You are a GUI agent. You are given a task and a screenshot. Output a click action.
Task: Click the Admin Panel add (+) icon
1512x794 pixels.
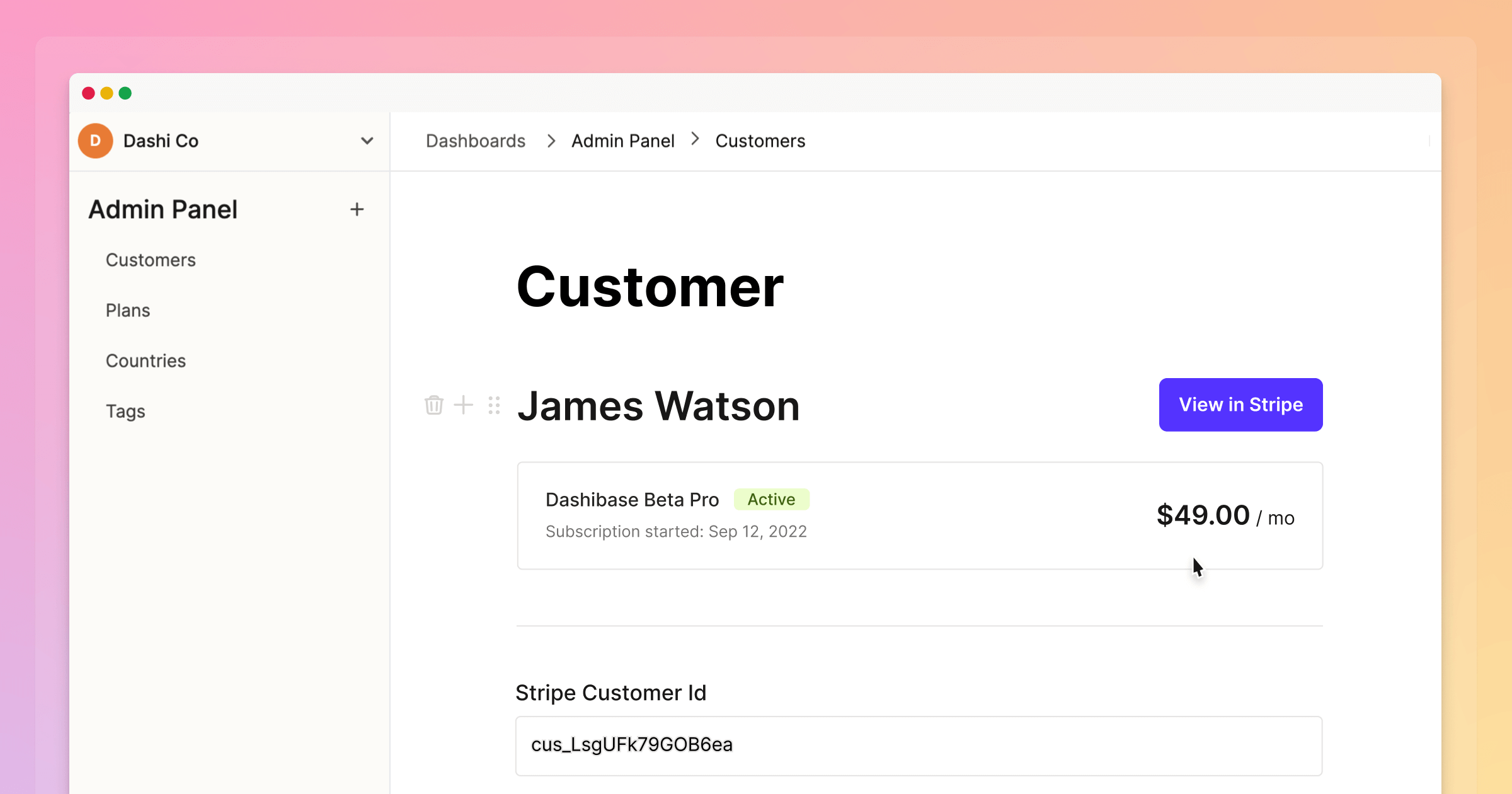[357, 209]
